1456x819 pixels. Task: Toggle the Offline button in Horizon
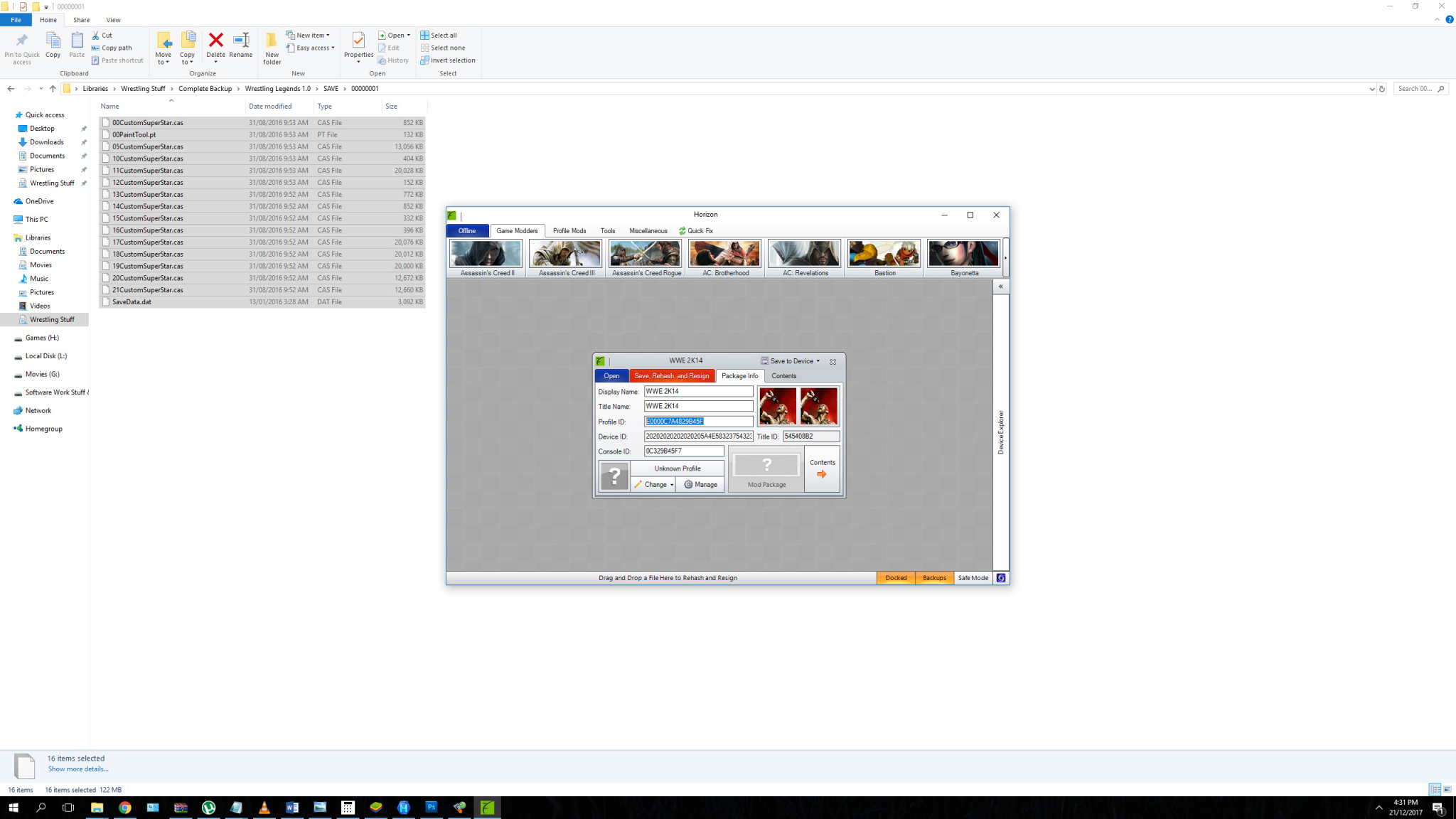click(467, 231)
